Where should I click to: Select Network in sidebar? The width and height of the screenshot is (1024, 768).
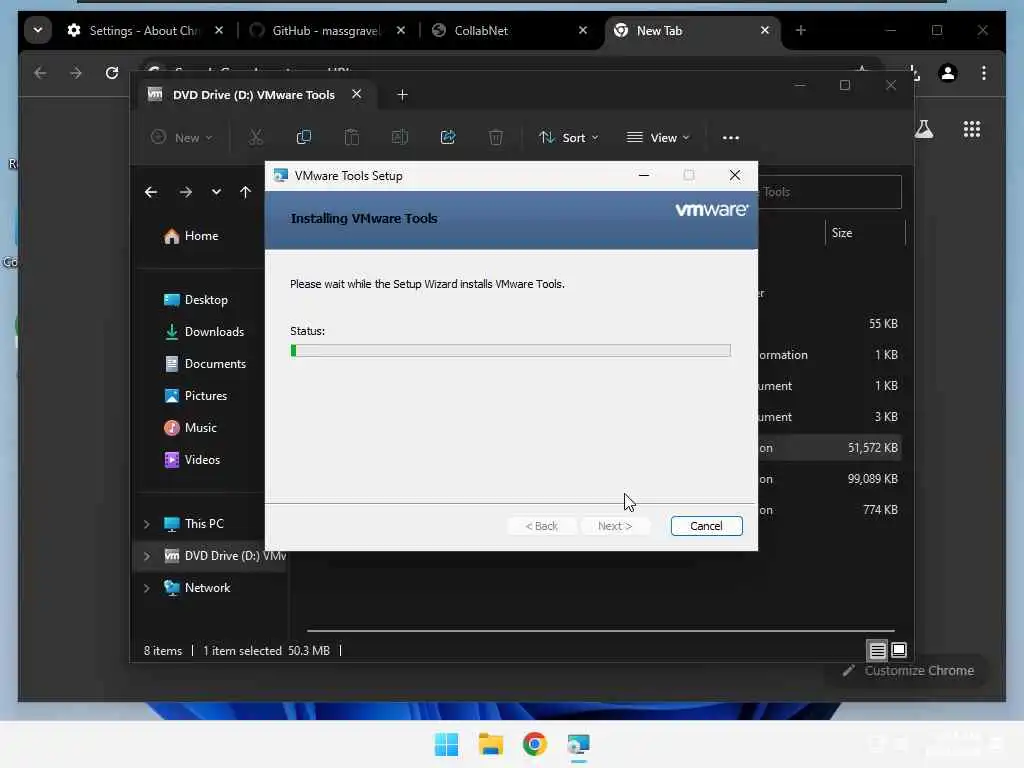point(197,588)
